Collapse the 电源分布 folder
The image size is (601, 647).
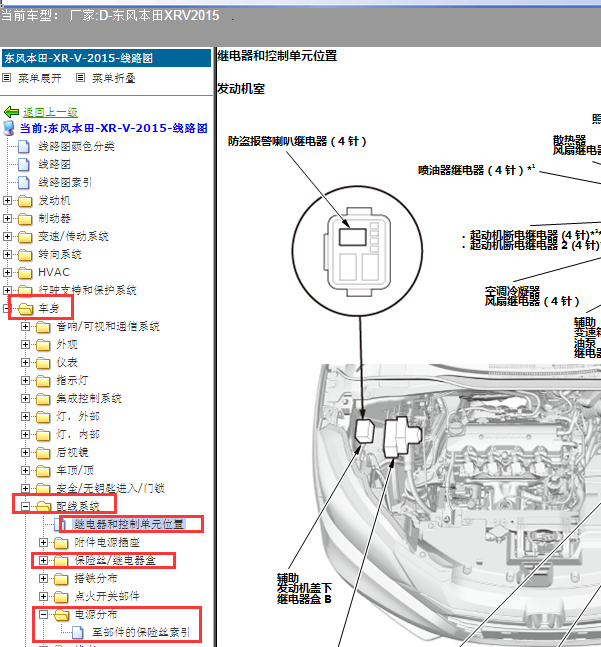click(43, 614)
